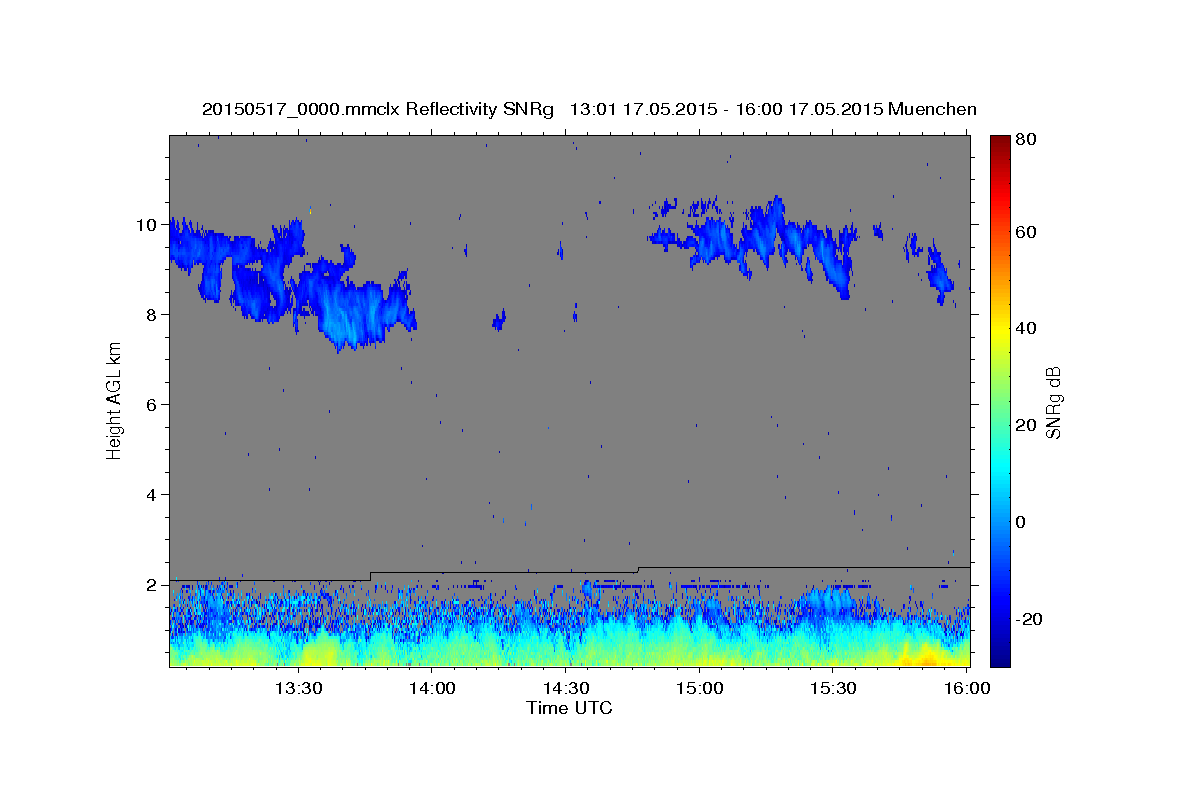Viewport: 1200px width, 800px height.
Task: Click the 15:30 time tick label
Action: pos(834,688)
